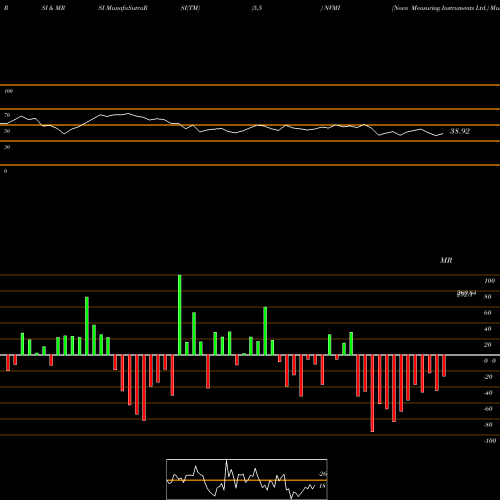Click the RSI axis label 70

(x=7, y=115)
